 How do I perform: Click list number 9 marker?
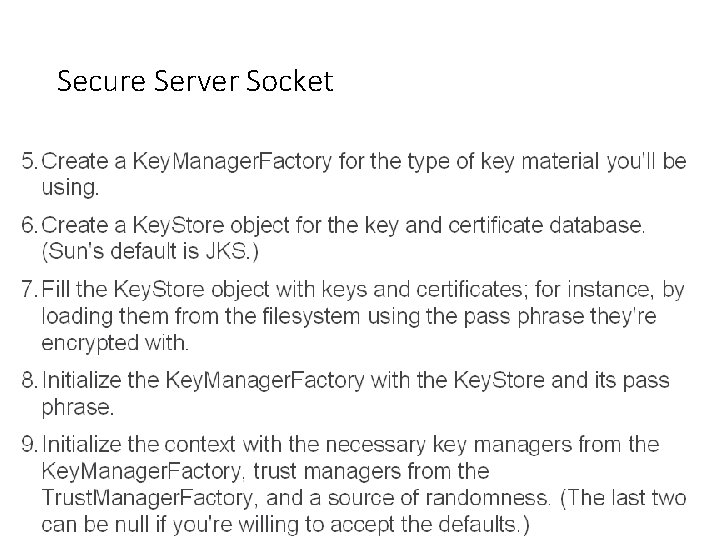coord(29,443)
